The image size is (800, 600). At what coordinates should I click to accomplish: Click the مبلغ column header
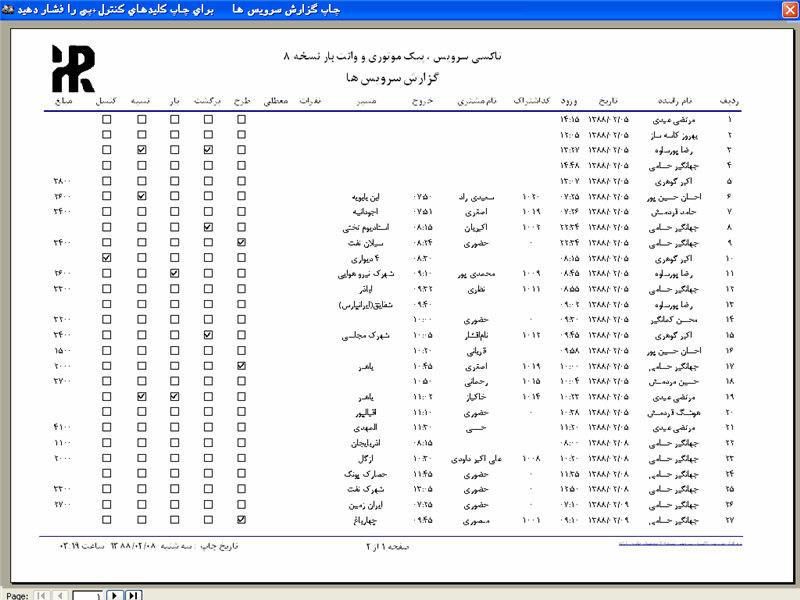(64, 101)
